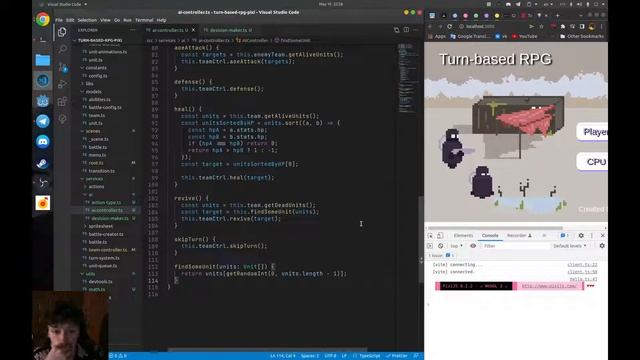Viewport: 640px width, 360px height.
Task: Click Player button in game
Action: click(592, 132)
